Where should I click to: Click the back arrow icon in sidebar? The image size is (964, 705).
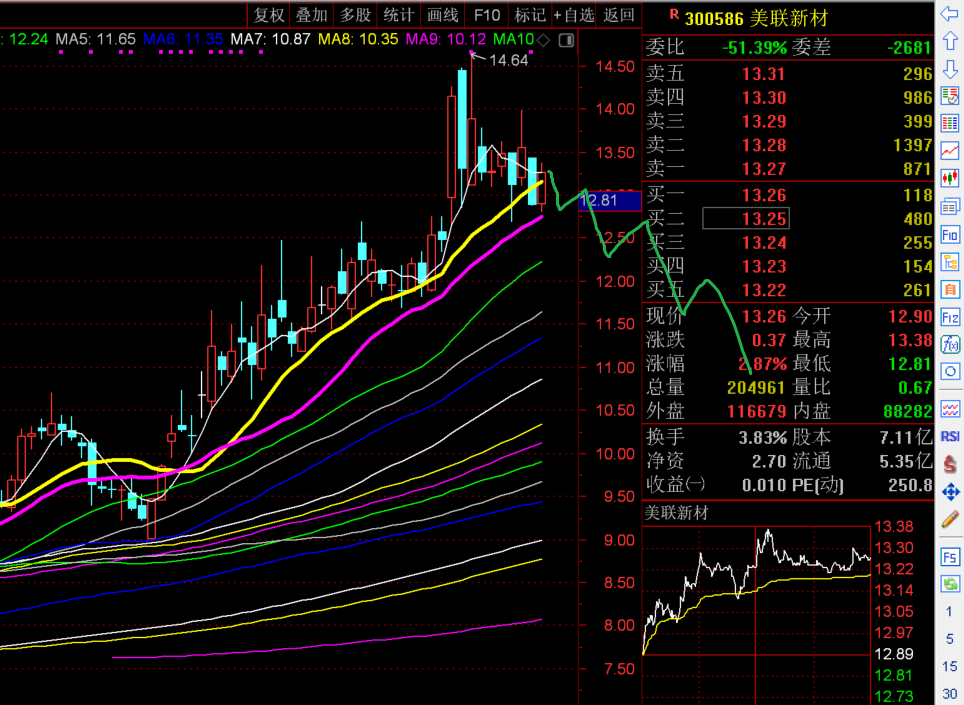click(950, 13)
